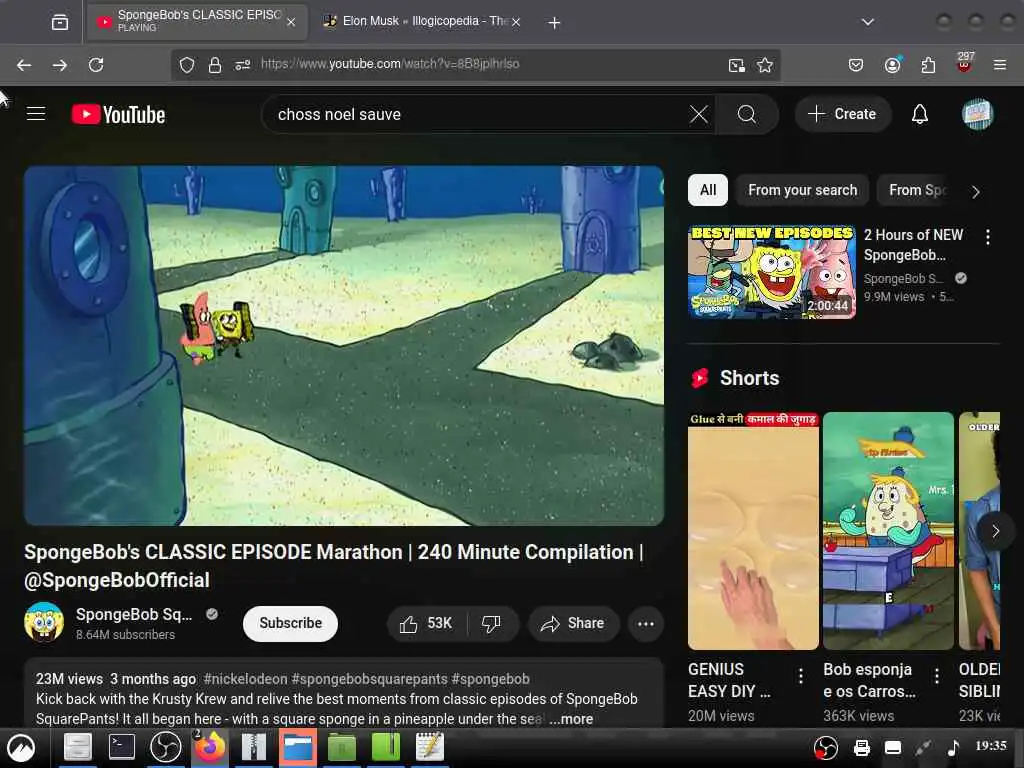Open Firefox View icon in the tab strip

tap(59, 22)
